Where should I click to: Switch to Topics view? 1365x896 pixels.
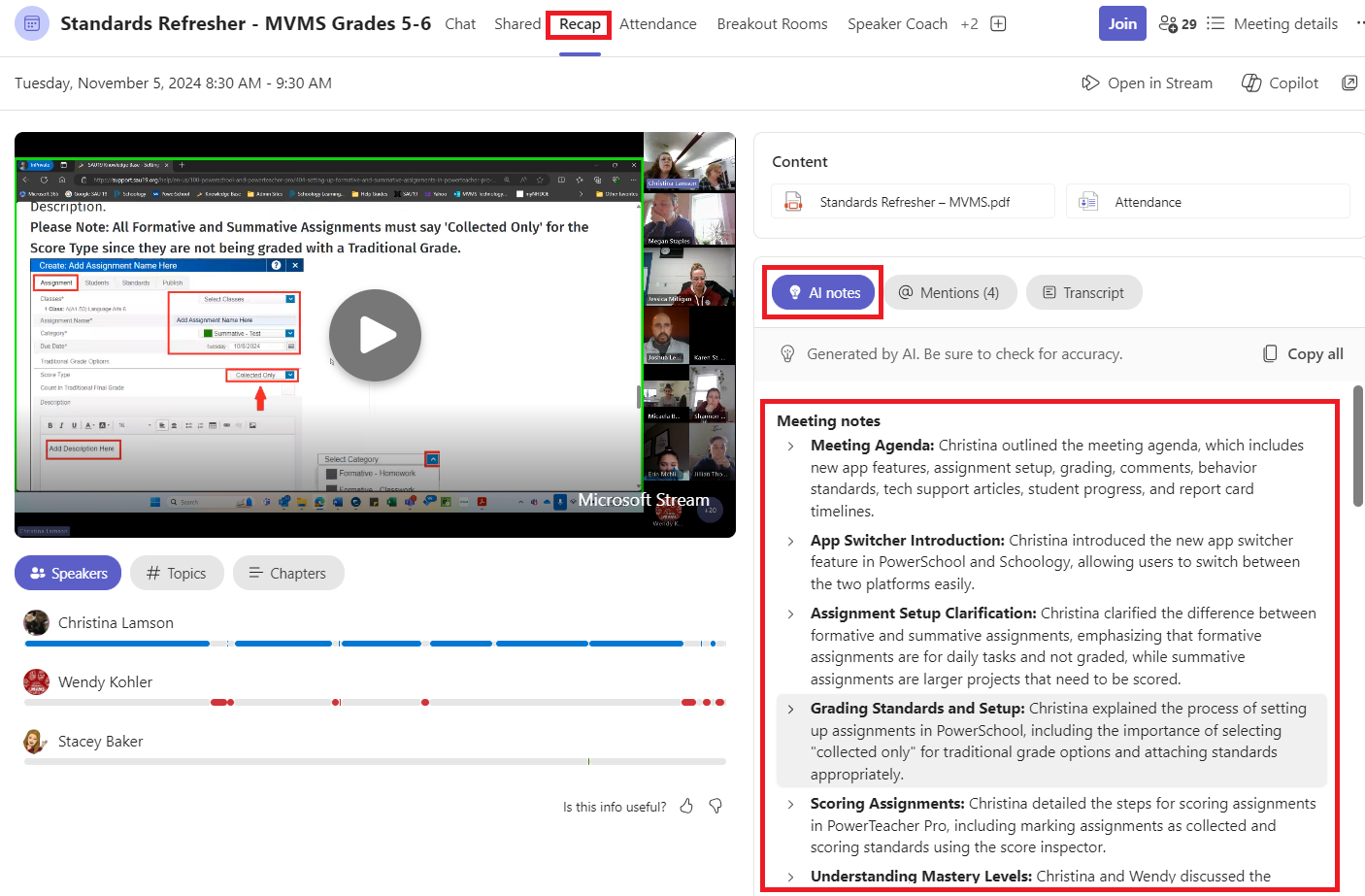point(177,573)
